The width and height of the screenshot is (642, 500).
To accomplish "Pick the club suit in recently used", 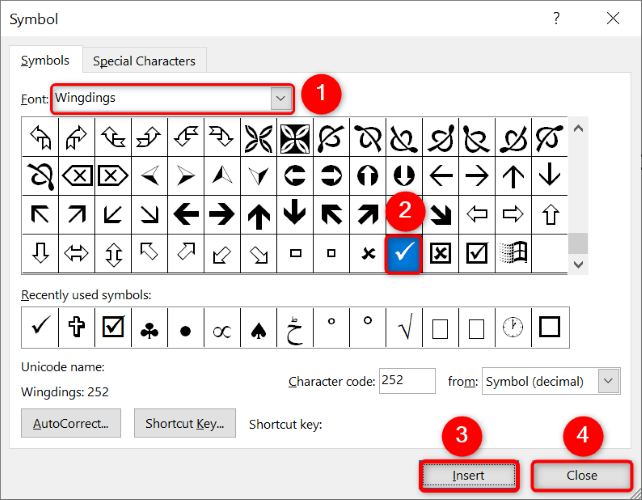I will pos(149,328).
